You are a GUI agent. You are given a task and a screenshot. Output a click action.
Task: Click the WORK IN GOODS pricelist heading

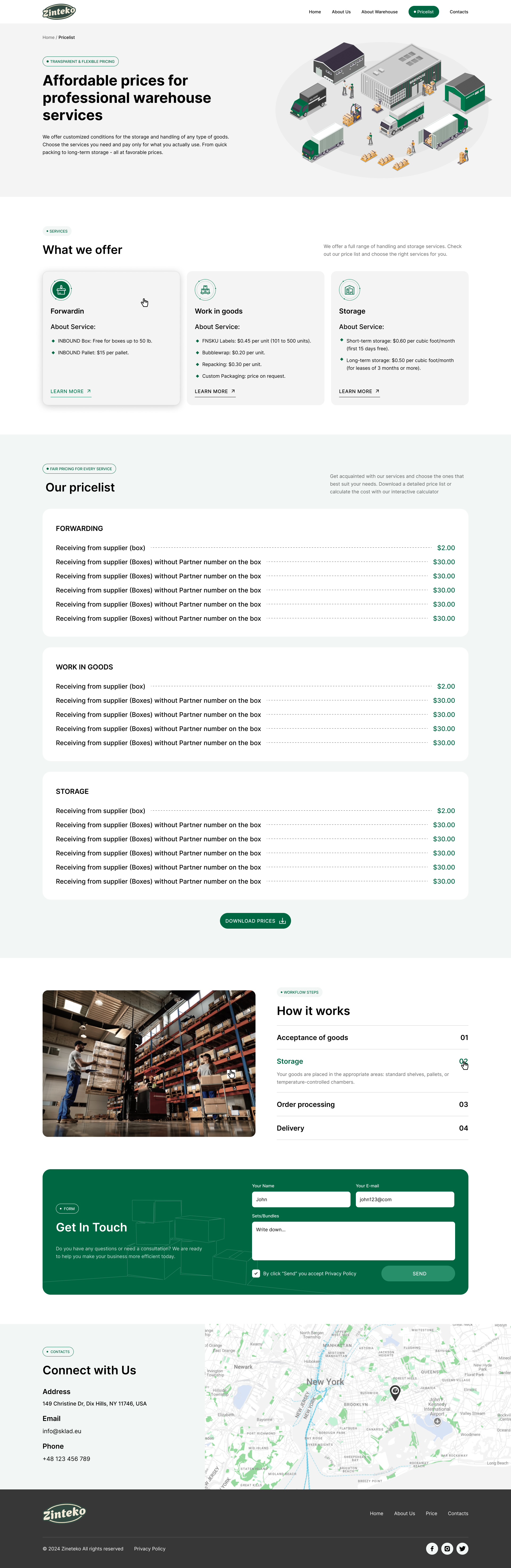pos(85,667)
